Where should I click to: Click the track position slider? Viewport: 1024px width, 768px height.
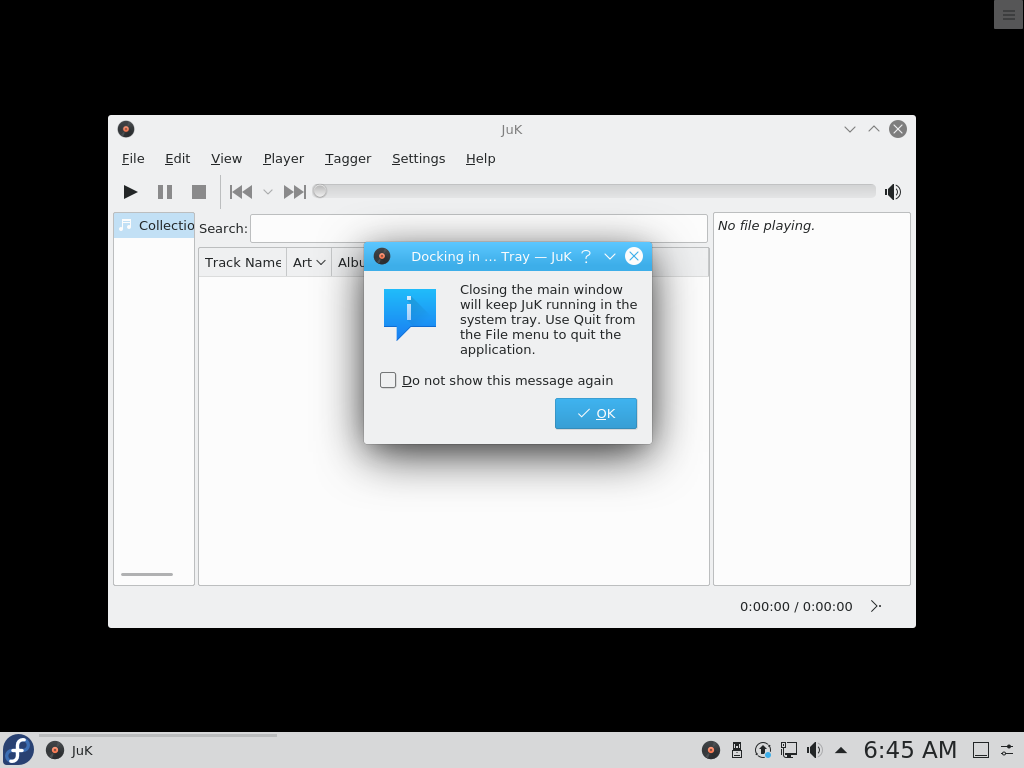(x=594, y=191)
